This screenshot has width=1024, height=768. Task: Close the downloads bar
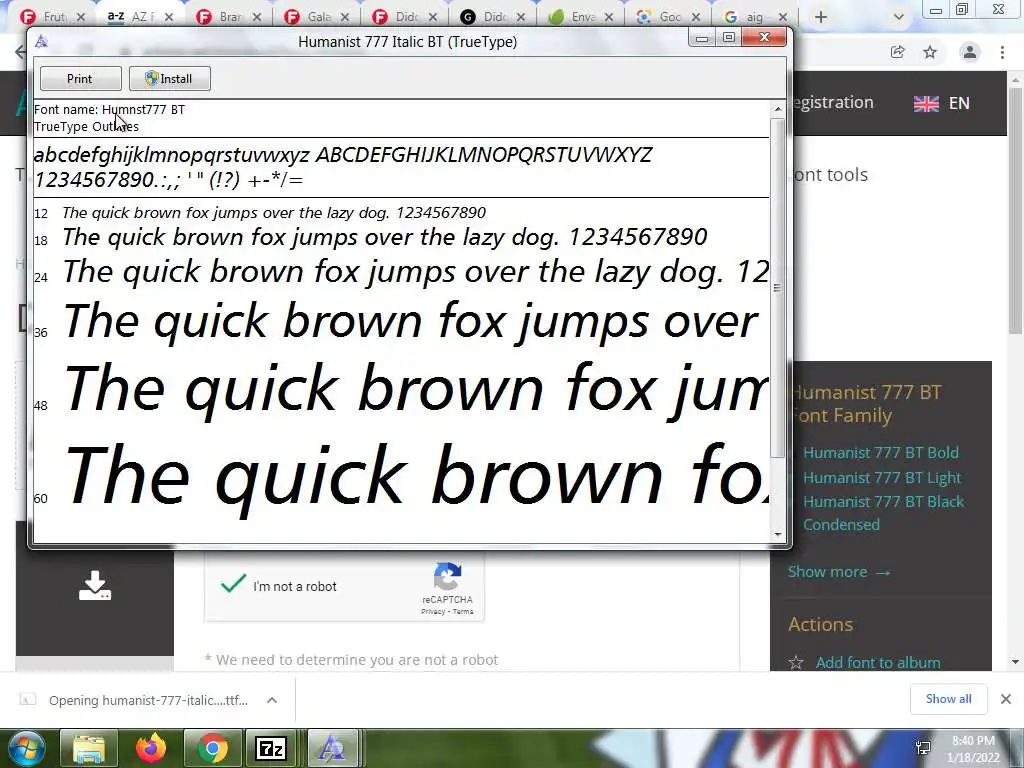click(1006, 699)
